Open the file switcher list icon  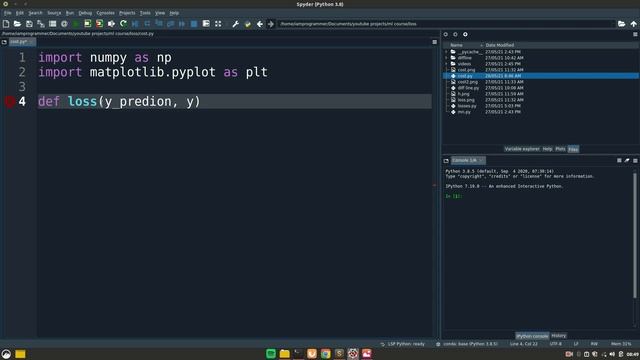click(x=52, y=24)
